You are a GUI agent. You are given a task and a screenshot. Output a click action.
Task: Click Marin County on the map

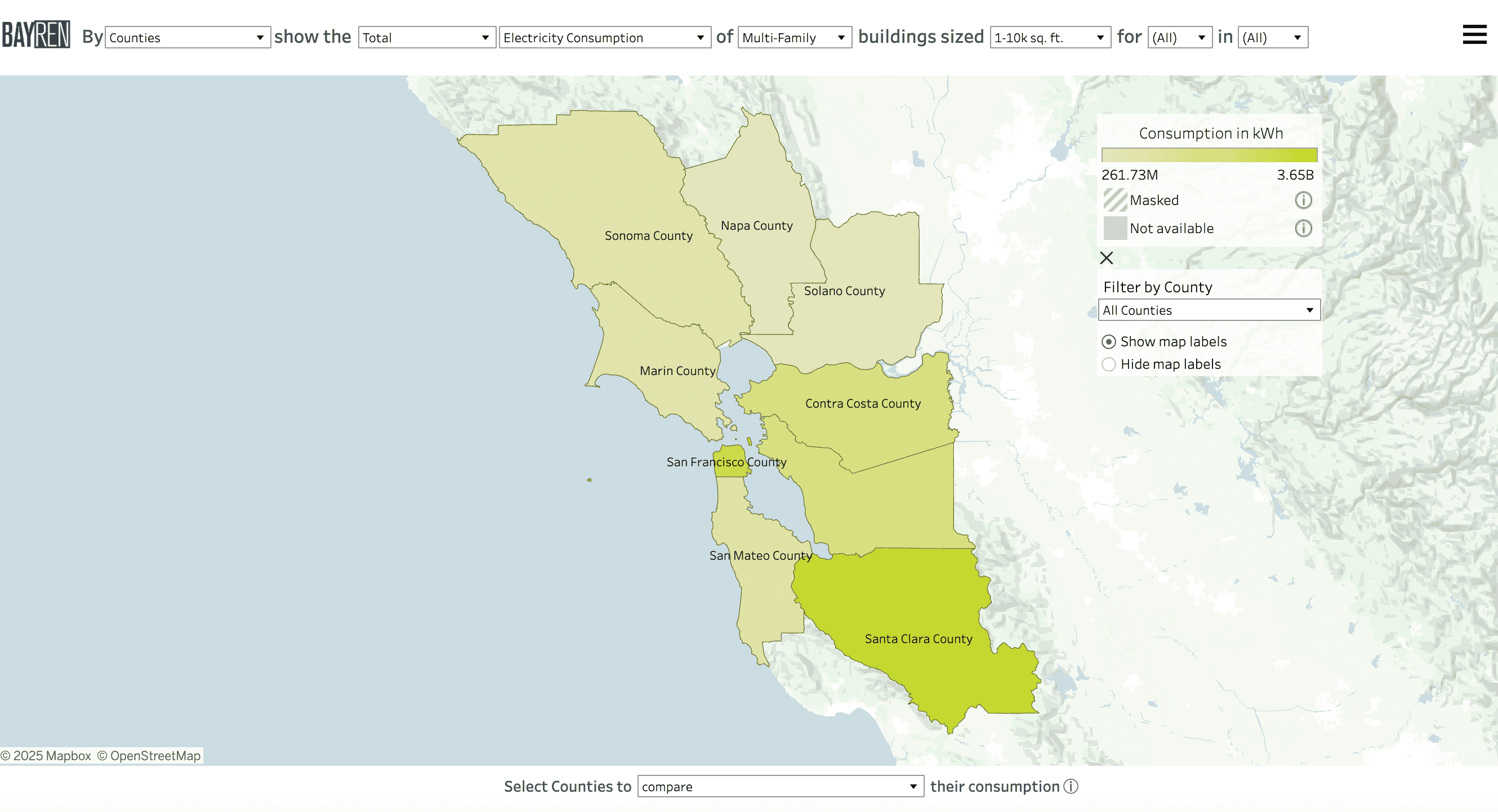[x=657, y=360]
